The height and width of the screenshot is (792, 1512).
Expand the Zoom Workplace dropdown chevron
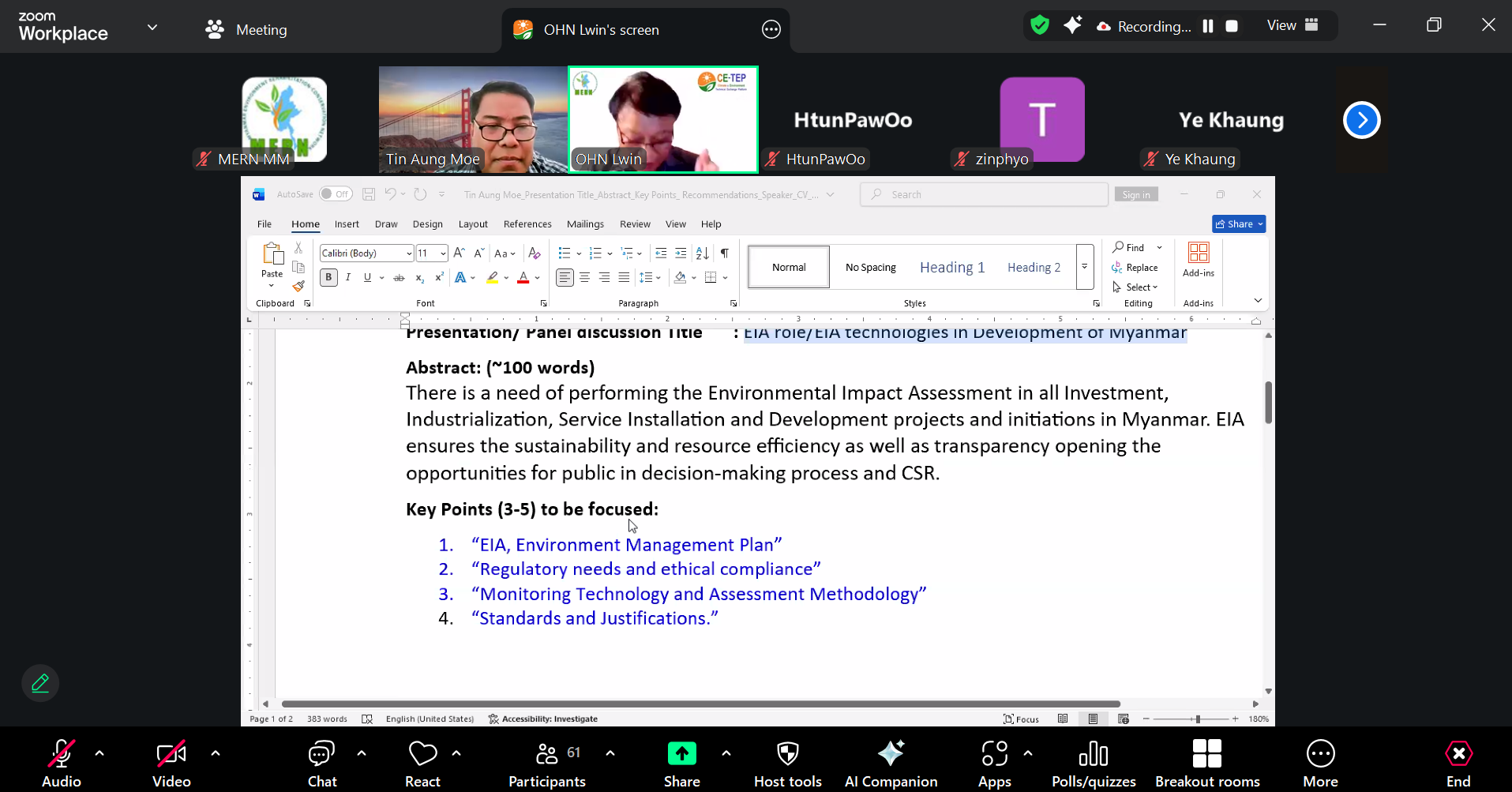click(152, 28)
